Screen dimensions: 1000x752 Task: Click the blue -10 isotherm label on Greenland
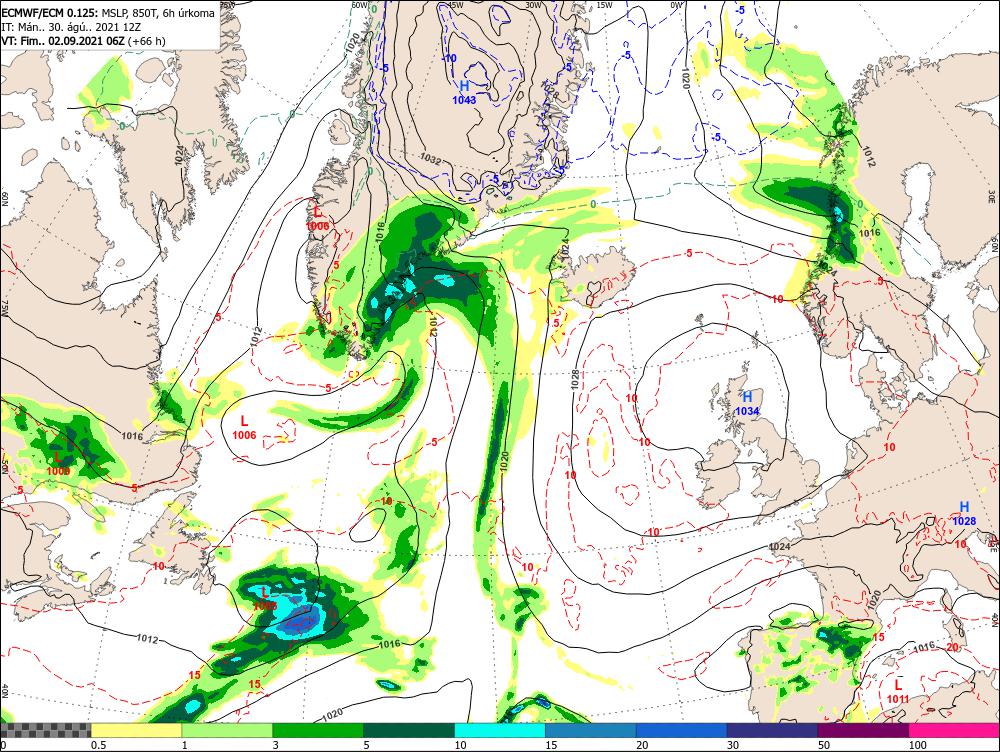coord(450,58)
